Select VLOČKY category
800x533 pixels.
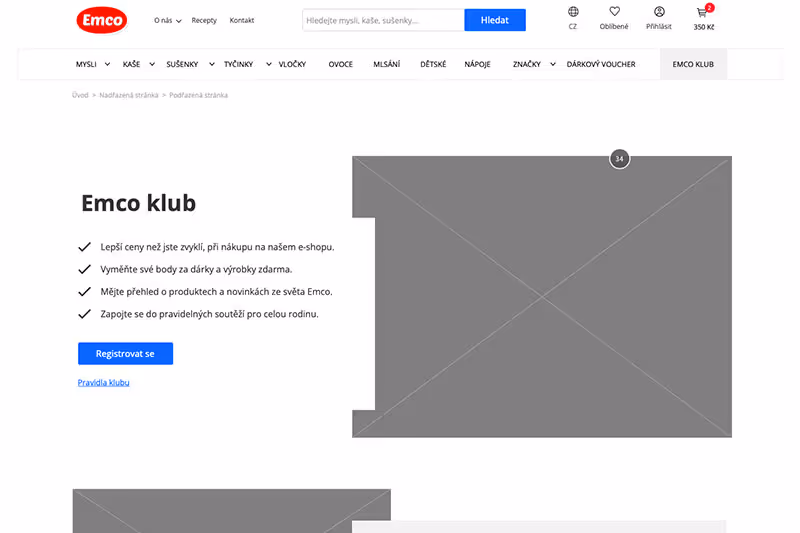[x=292, y=64]
